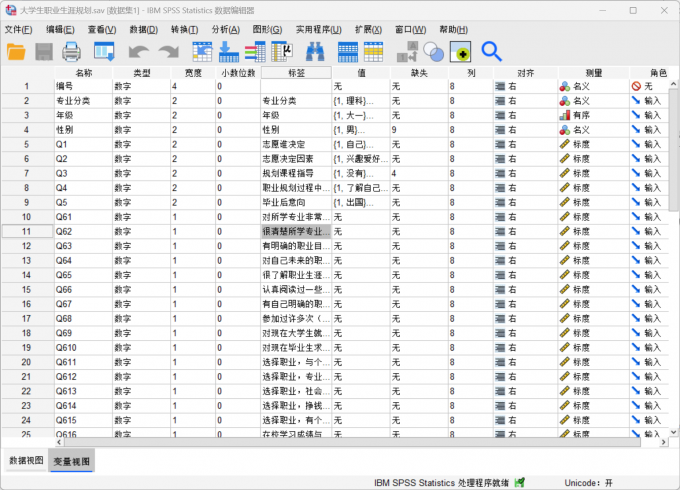The width and height of the screenshot is (680, 490).
Task: Click the Print icon in toolbar
Action: point(72,51)
